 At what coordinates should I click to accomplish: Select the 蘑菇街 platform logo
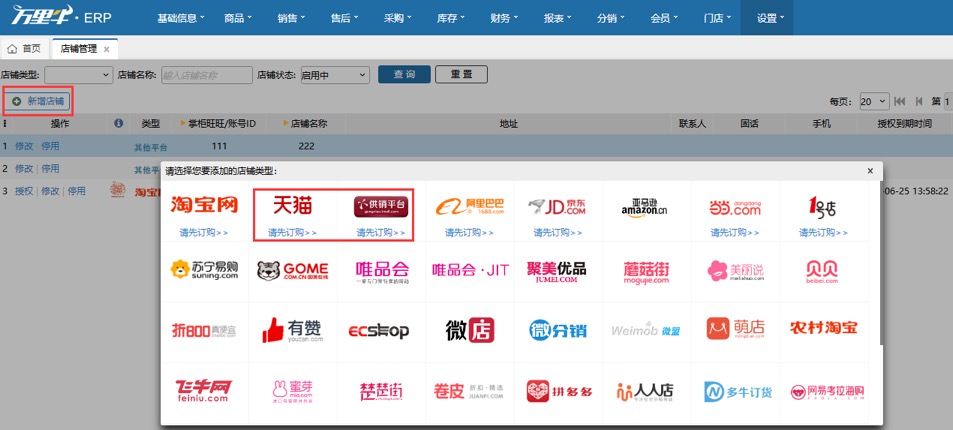646,271
